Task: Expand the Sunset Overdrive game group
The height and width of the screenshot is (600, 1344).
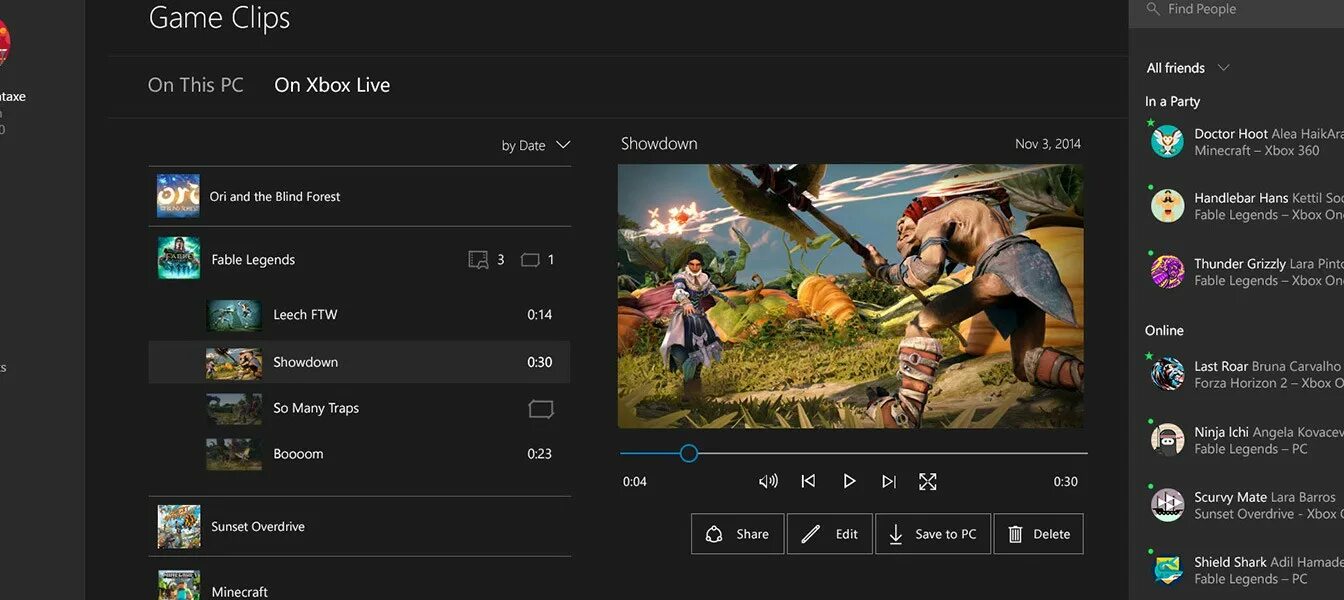Action: (x=359, y=526)
